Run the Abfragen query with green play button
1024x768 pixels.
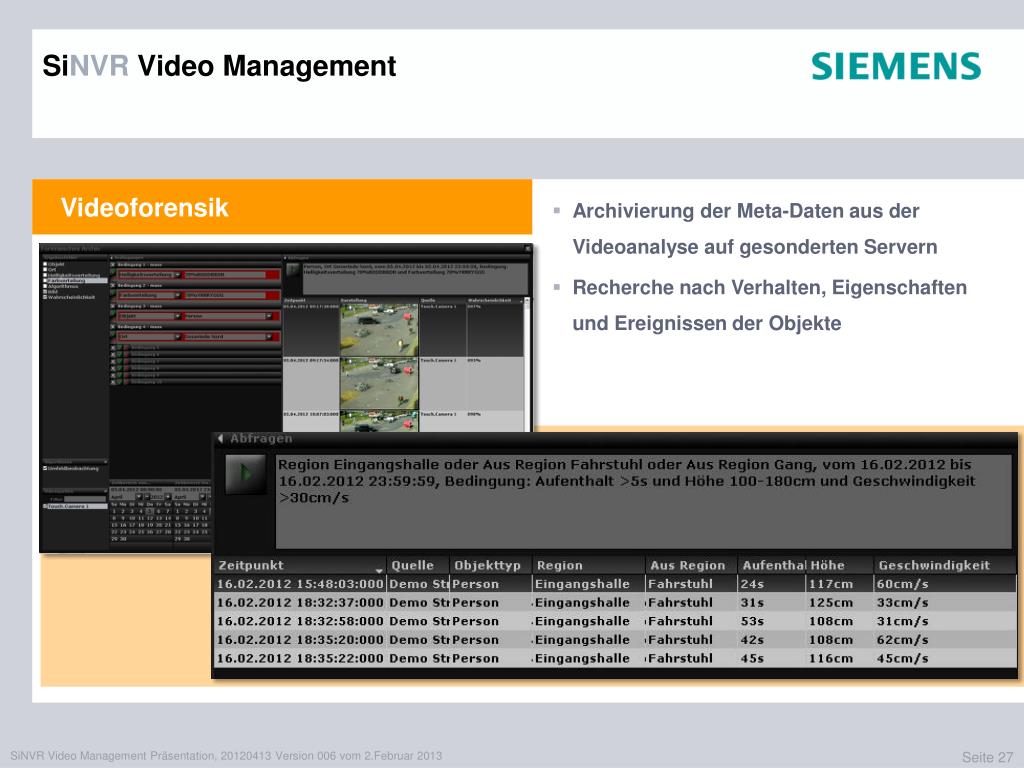click(x=245, y=473)
